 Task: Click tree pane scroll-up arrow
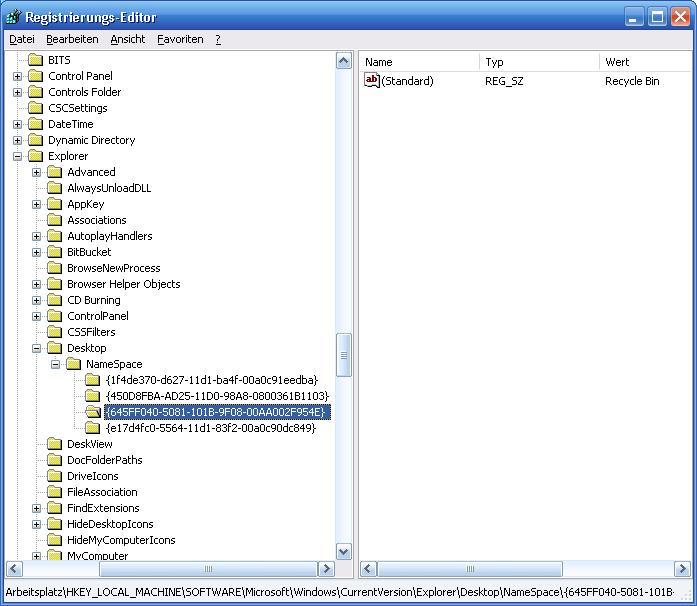coord(344,60)
